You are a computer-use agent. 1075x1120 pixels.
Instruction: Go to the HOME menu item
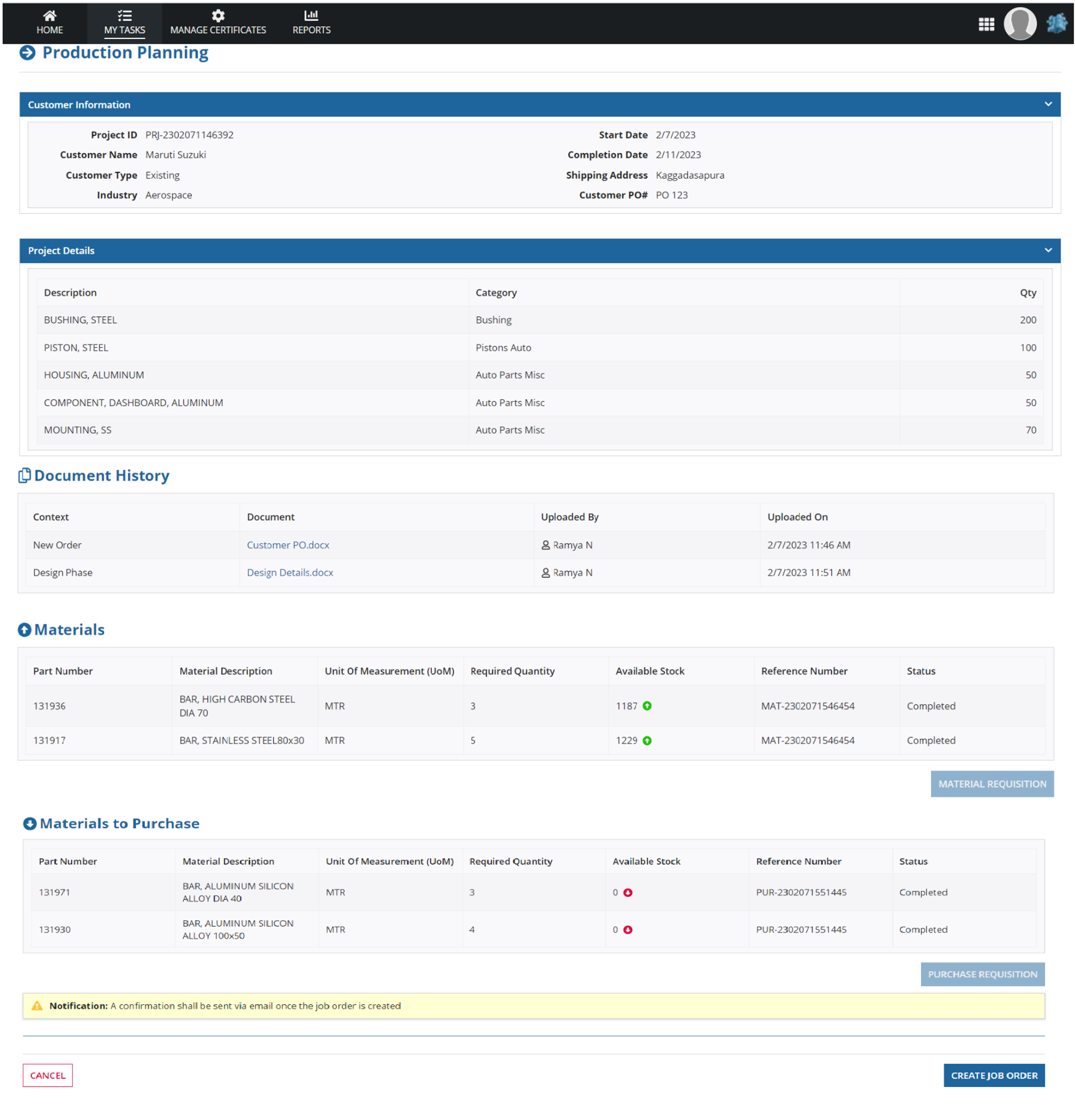pyautogui.click(x=50, y=24)
